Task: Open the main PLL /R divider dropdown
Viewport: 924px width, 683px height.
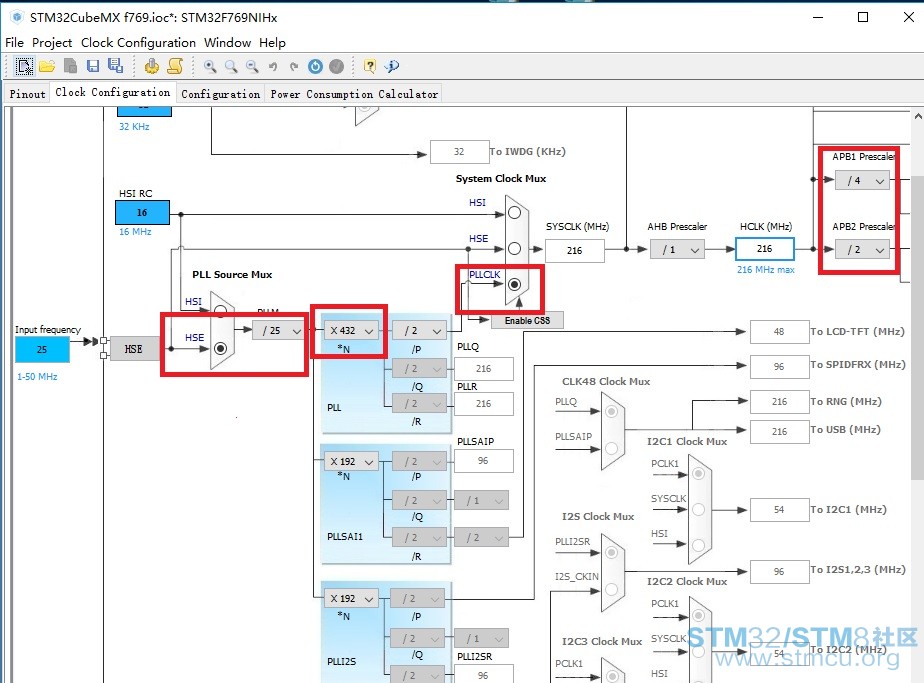Action: pyautogui.click(x=420, y=404)
